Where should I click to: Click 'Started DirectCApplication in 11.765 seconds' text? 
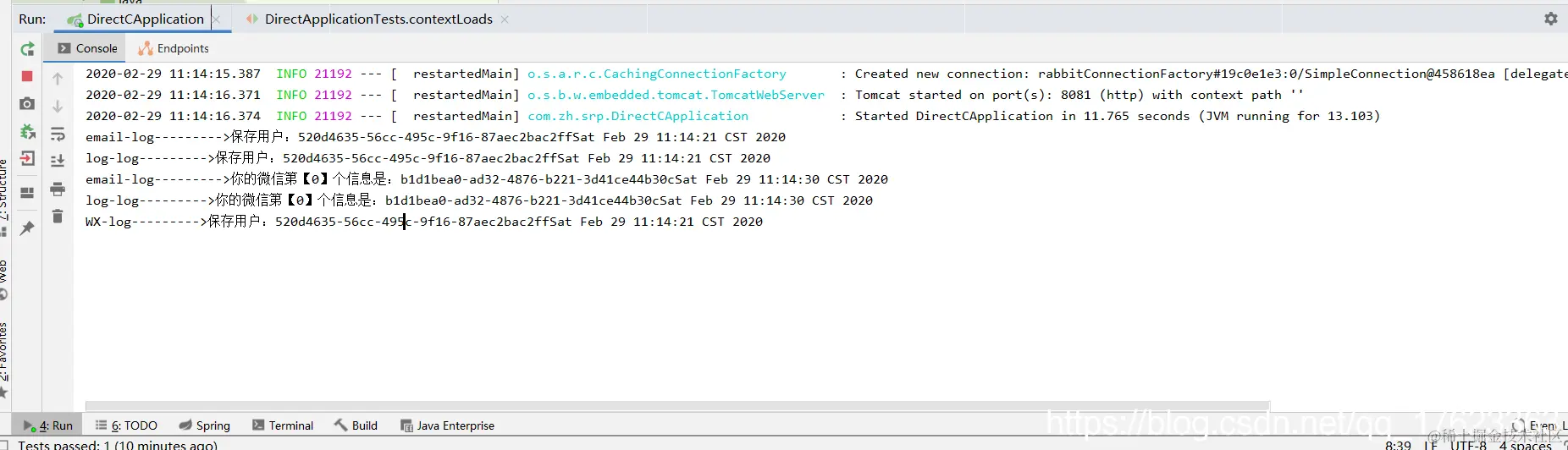[x=1117, y=116]
